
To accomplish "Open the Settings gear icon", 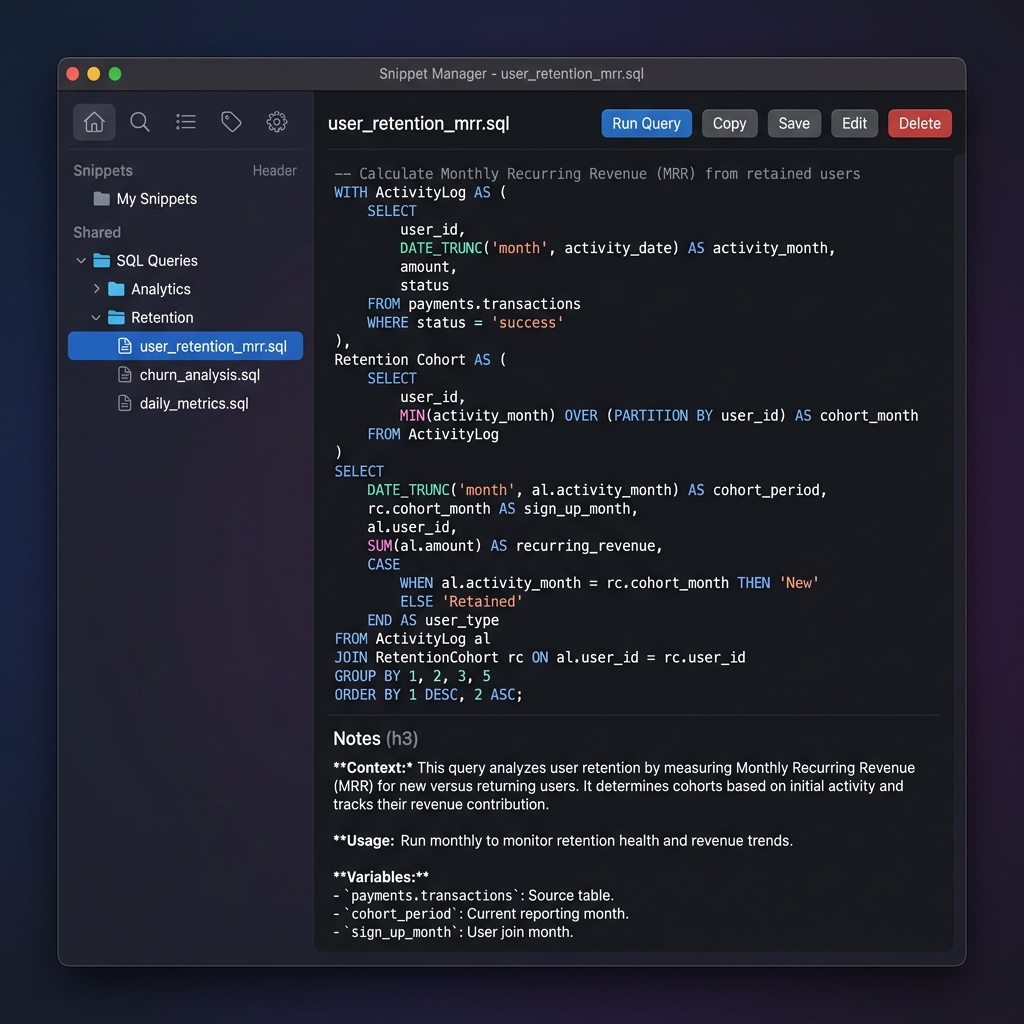I will point(277,122).
